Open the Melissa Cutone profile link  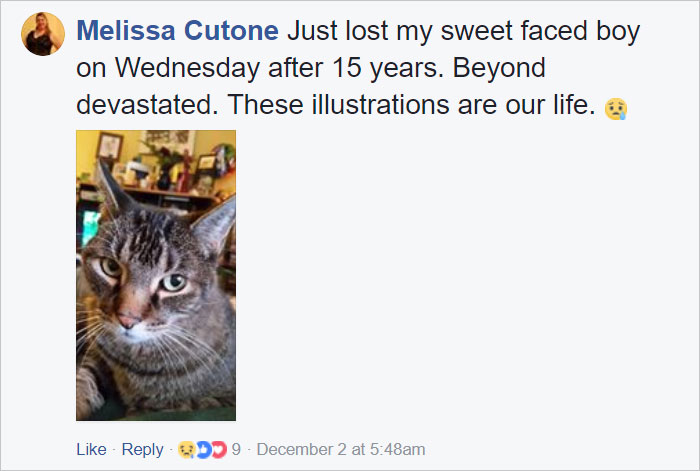178,31
